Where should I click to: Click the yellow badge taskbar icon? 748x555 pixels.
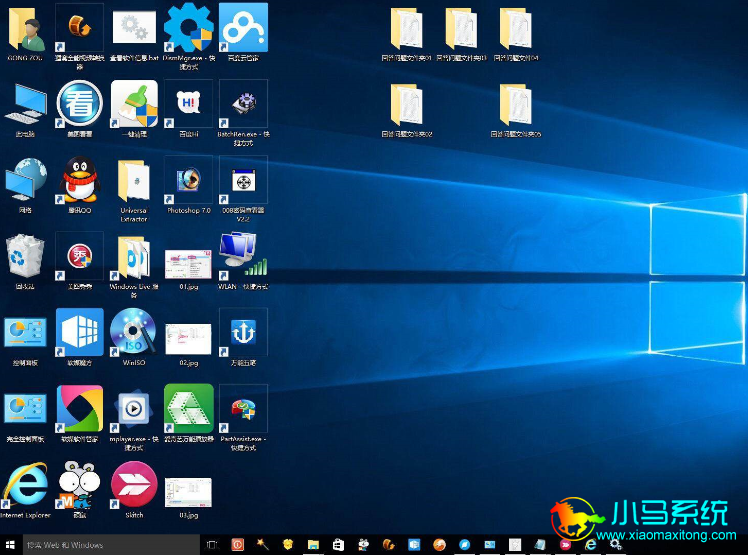tap(288, 545)
